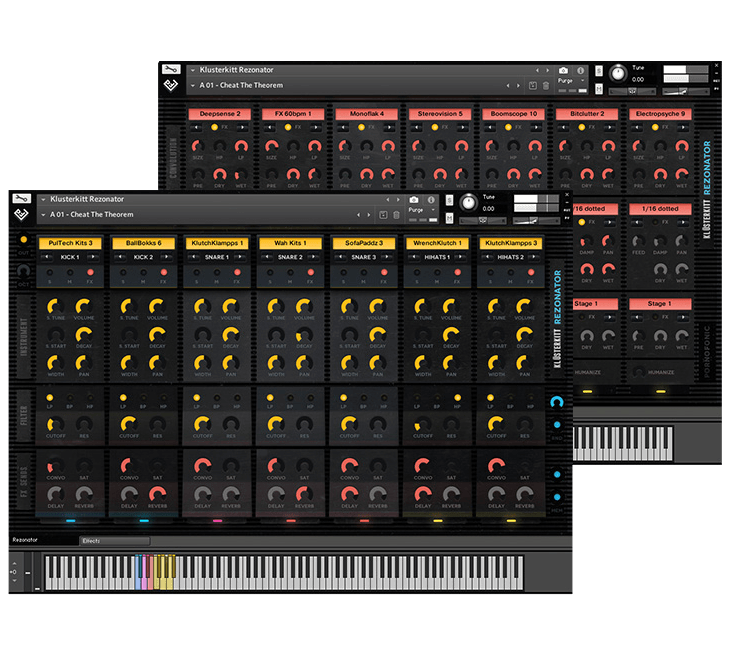The height and width of the screenshot is (655, 730).
Task: Click the full 1/16 dotted button in the back window
Action: tap(660, 209)
